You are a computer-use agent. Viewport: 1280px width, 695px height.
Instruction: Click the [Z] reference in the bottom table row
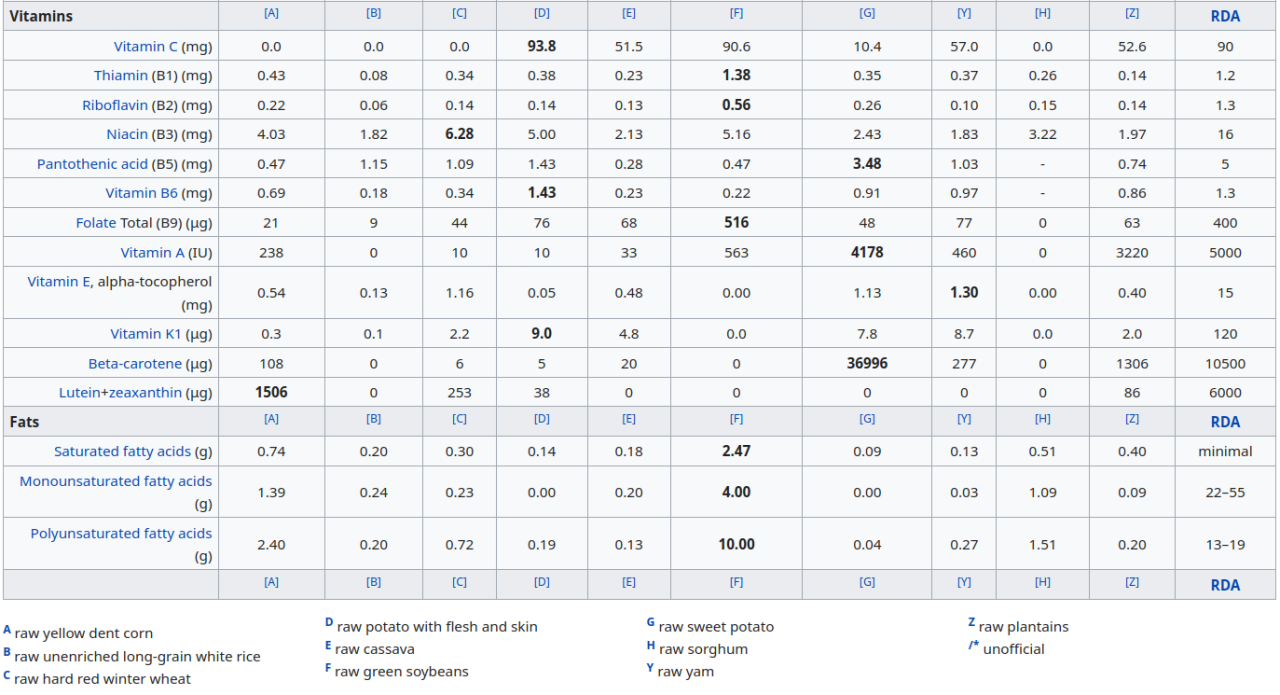(x=1131, y=582)
